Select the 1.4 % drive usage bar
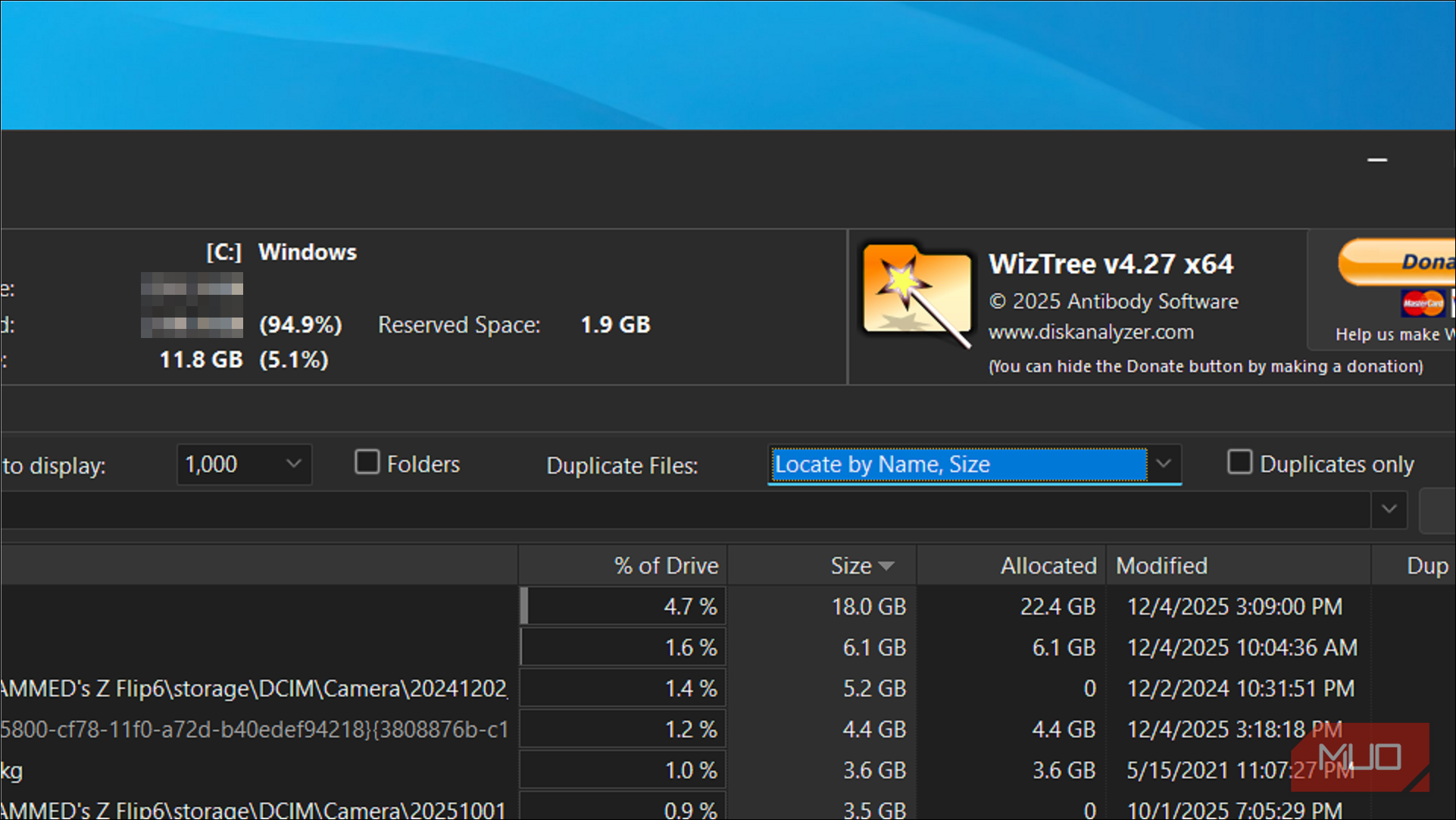Viewport: 1456px width, 820px height. [623, 688]
